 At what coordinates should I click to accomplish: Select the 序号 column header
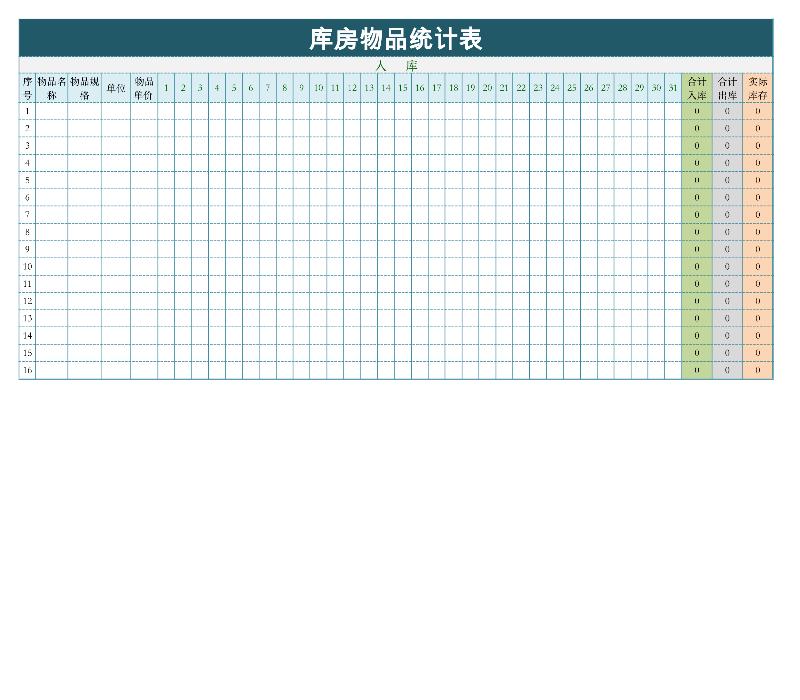28,88
